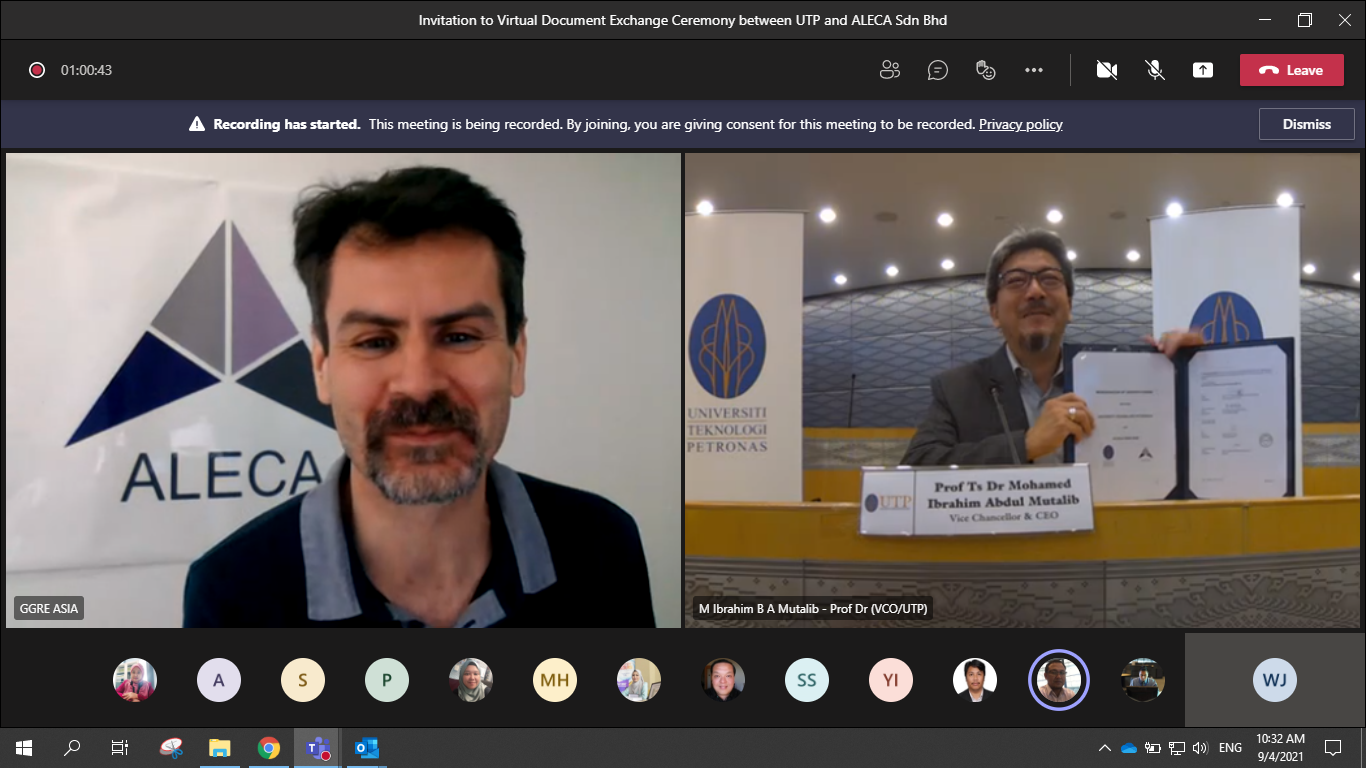This screenshot has width=1366, height=768.
Task: Select participant avatar with initials MH
Action: (555, 680)
